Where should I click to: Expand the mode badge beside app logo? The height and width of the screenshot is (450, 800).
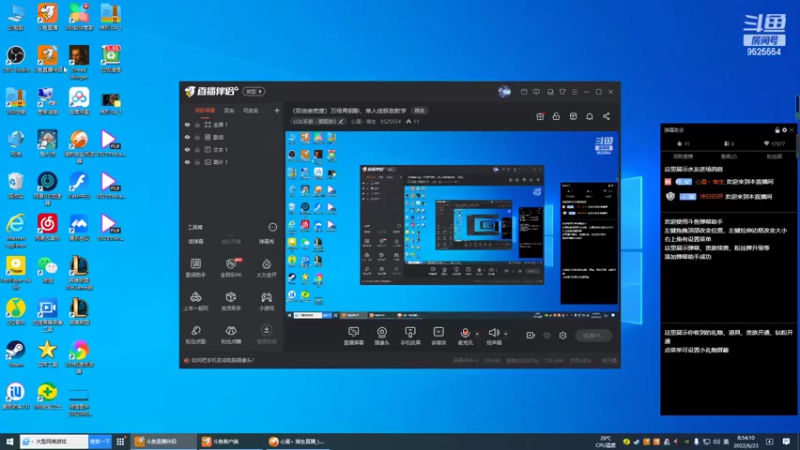254,91
